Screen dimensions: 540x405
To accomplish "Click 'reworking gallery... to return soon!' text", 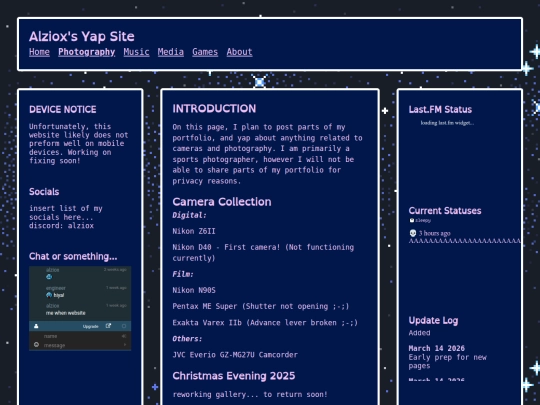I will (x=250, y=394).
